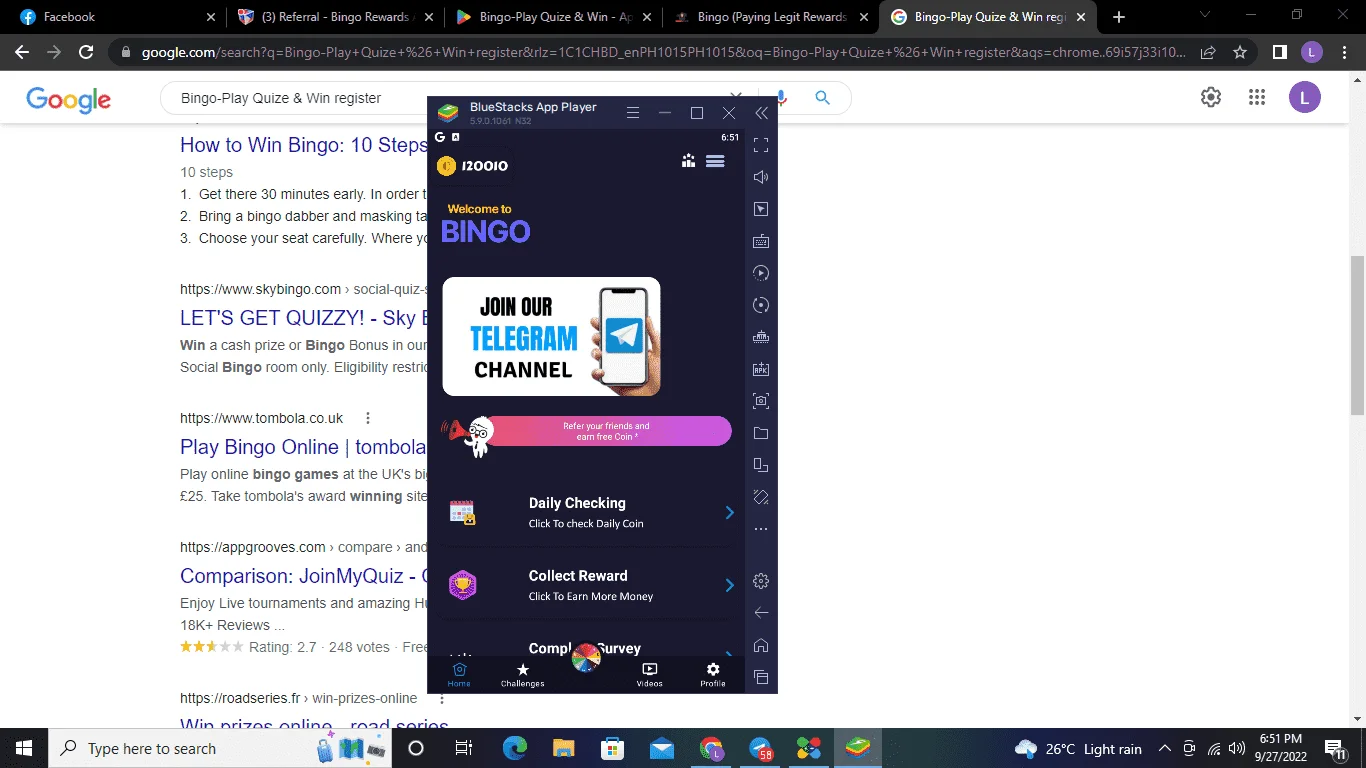Click the BlueStacks cursor lock icon
Image resolution: width=1366 pixels, height=768 pixels.
coord(761,209)
